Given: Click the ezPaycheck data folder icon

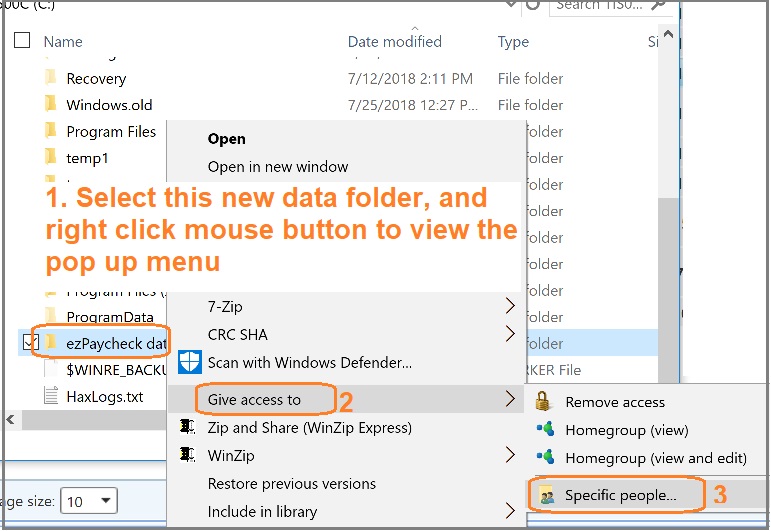Looking at the screenshot, I should [x=50, y=342].
